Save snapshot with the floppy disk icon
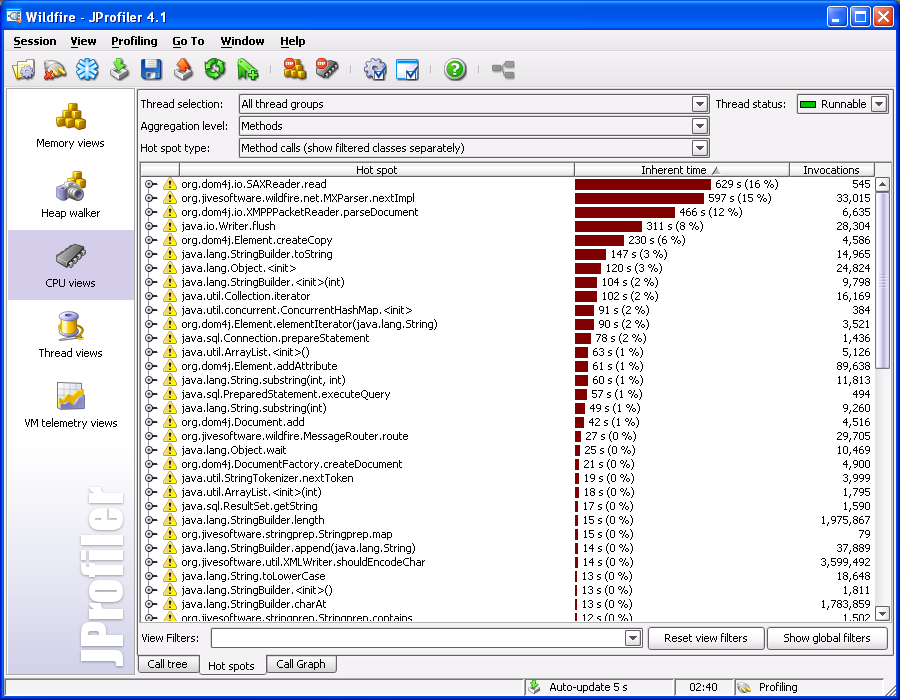900x700 pixels. point(151,70)
